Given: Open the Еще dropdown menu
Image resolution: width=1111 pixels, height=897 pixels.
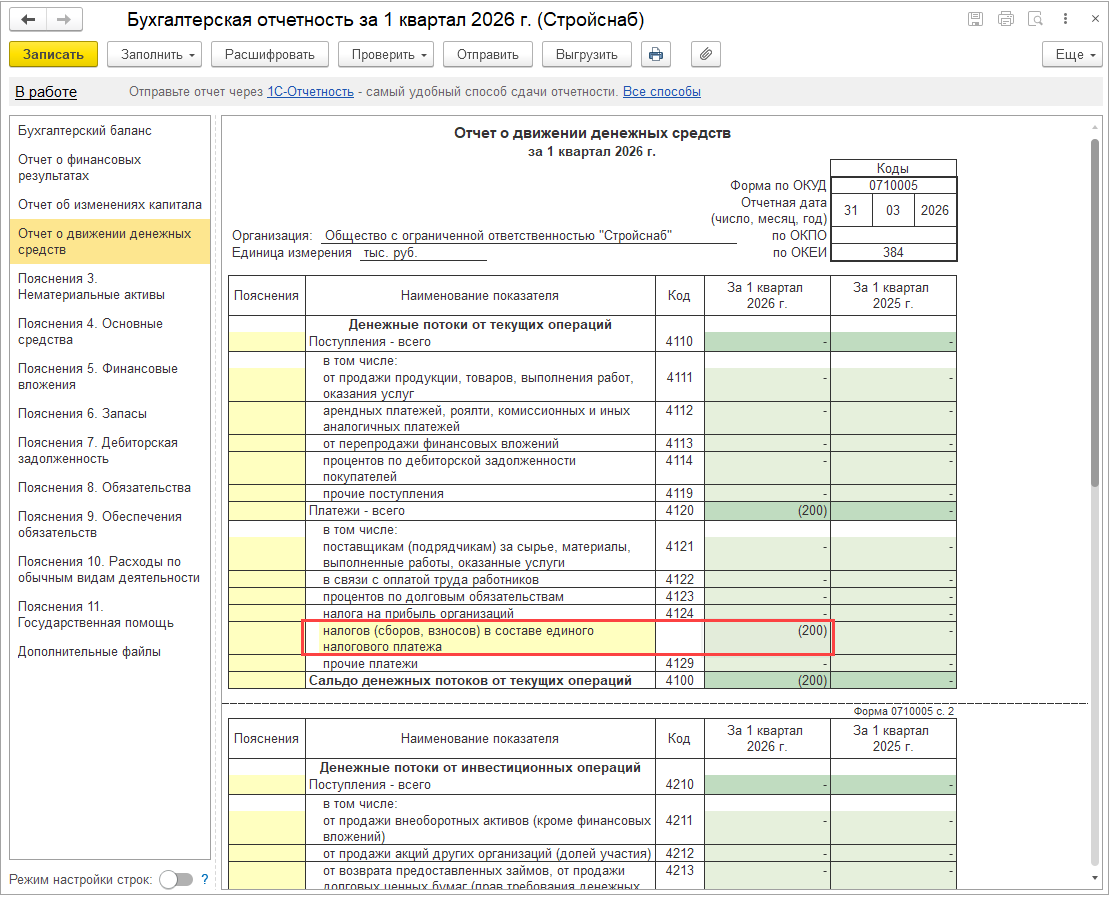Looking at the screenshot, I should (1072, 55).
